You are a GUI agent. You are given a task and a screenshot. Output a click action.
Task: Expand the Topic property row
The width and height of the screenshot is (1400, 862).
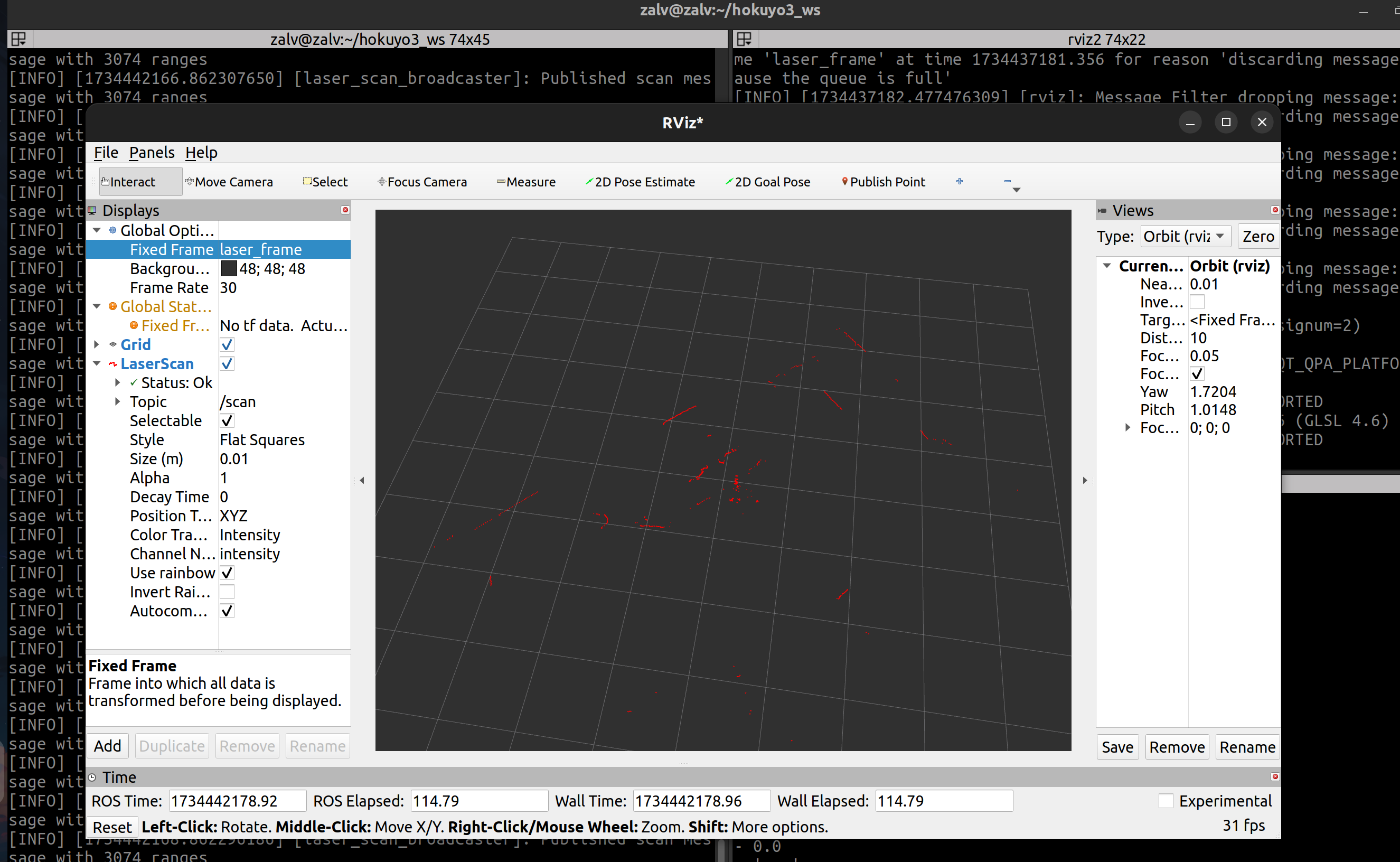117,401
